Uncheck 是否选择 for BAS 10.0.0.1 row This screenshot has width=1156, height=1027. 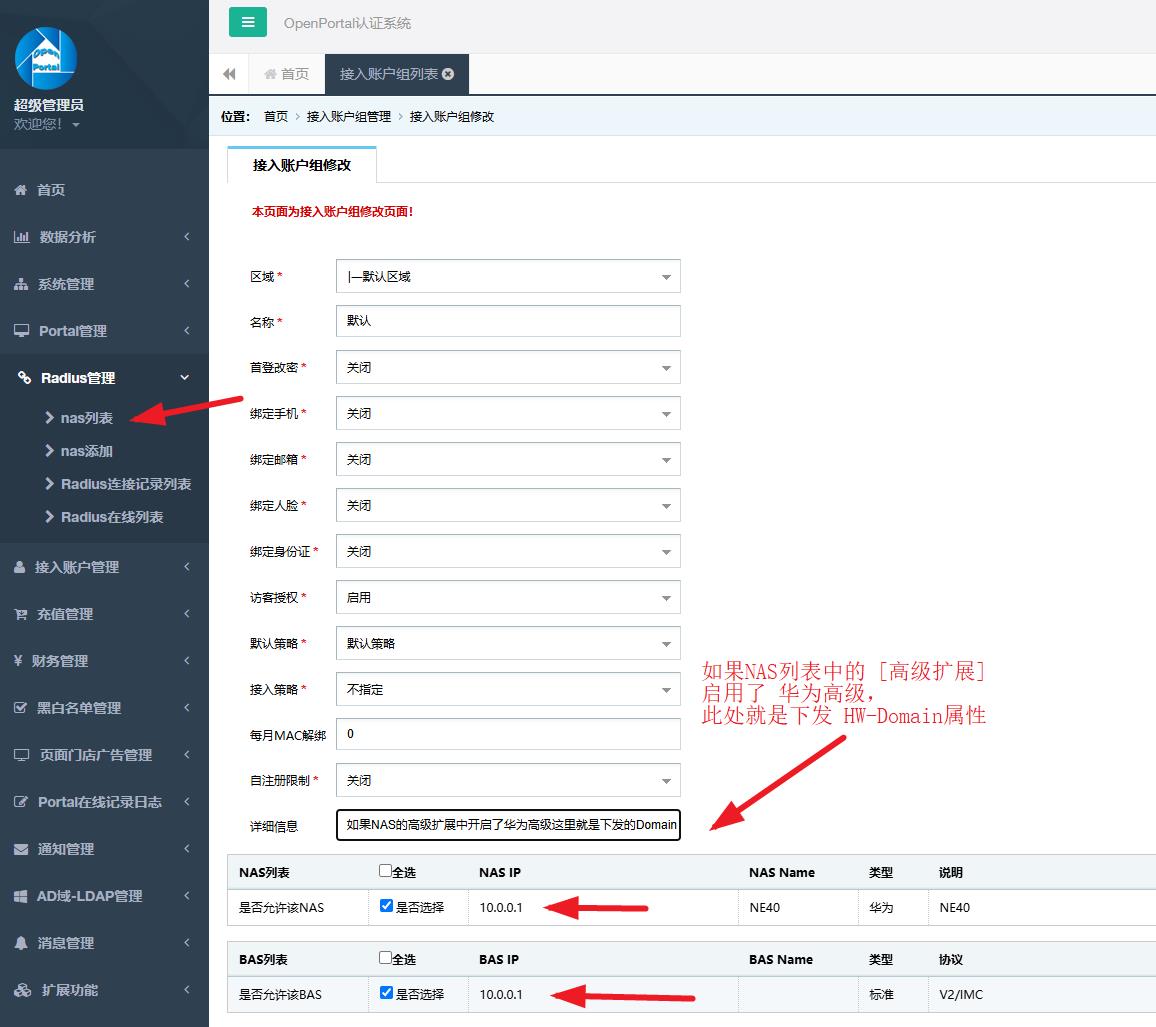386,992
